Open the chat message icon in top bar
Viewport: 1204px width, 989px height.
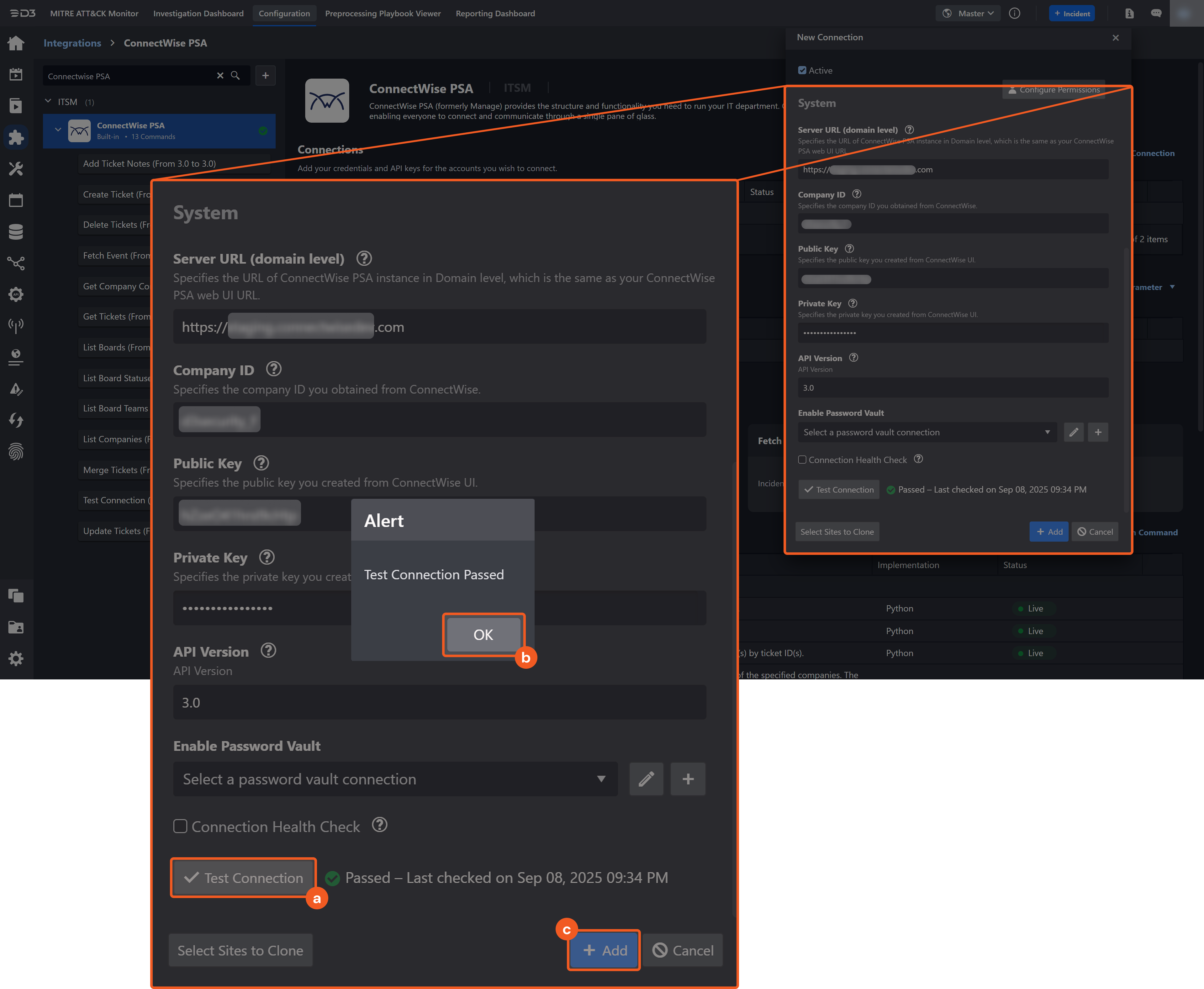click(x=1156, y=13)
